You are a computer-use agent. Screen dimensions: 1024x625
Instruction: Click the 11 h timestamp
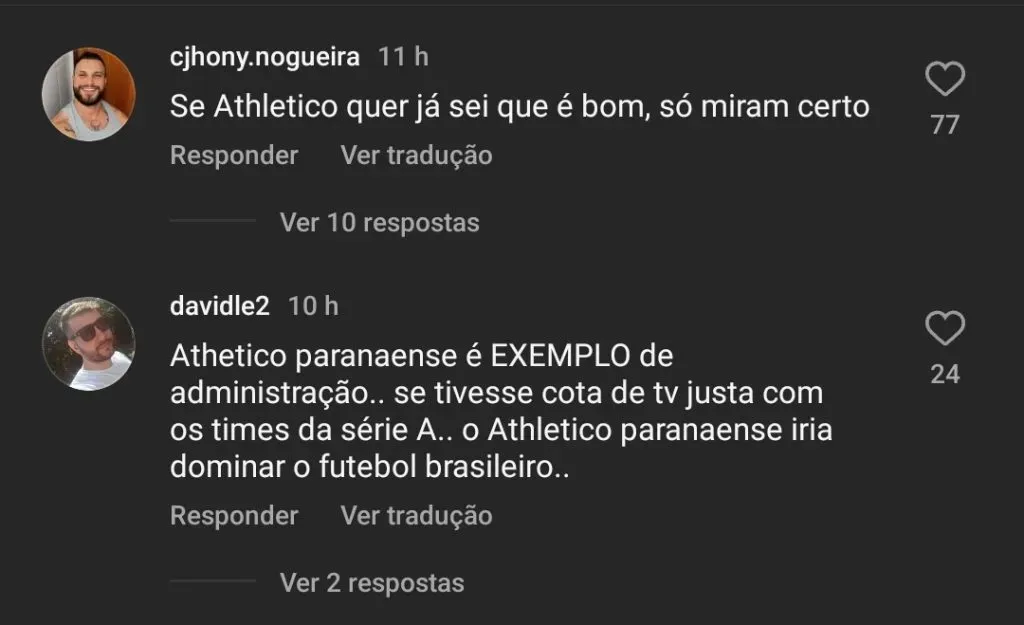click(x=403, y=57)
